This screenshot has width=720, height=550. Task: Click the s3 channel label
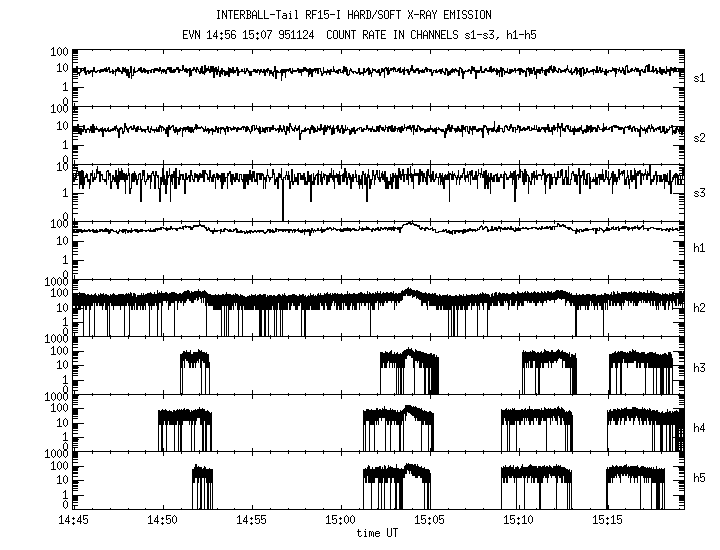pos(699,193)
